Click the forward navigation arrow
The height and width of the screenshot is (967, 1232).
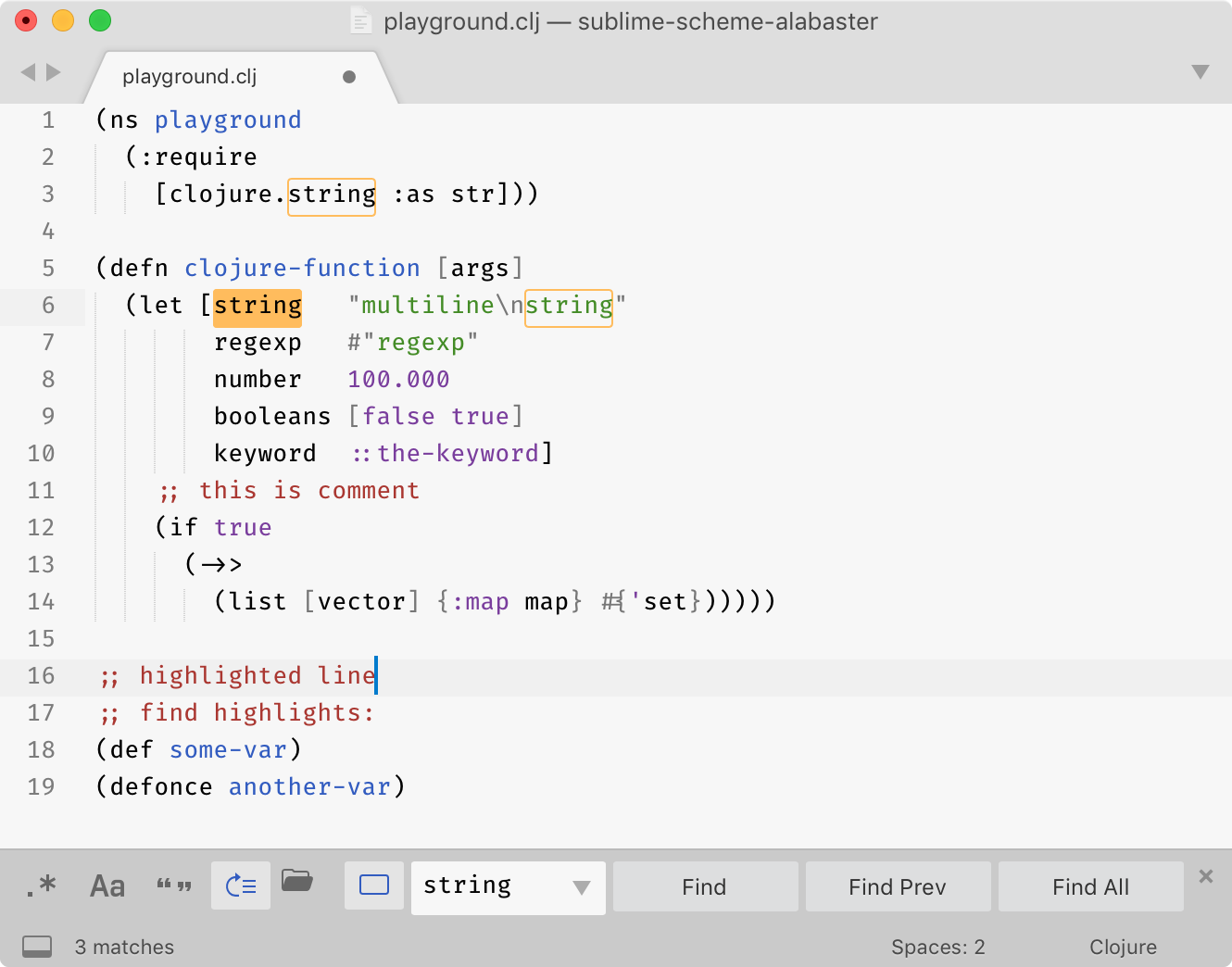[x=53, y=71]
